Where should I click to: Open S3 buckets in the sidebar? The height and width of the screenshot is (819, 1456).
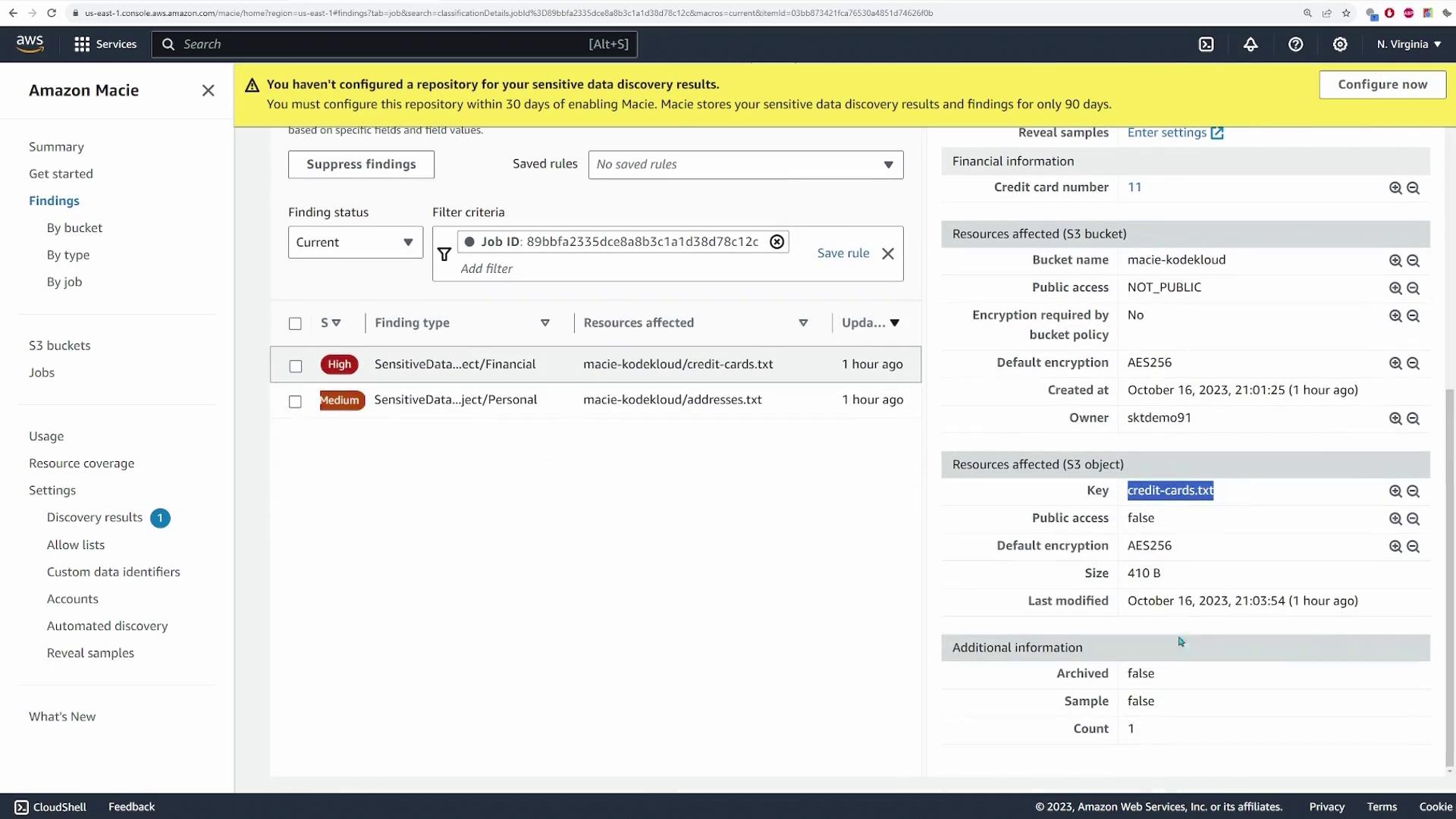(59, 346)
